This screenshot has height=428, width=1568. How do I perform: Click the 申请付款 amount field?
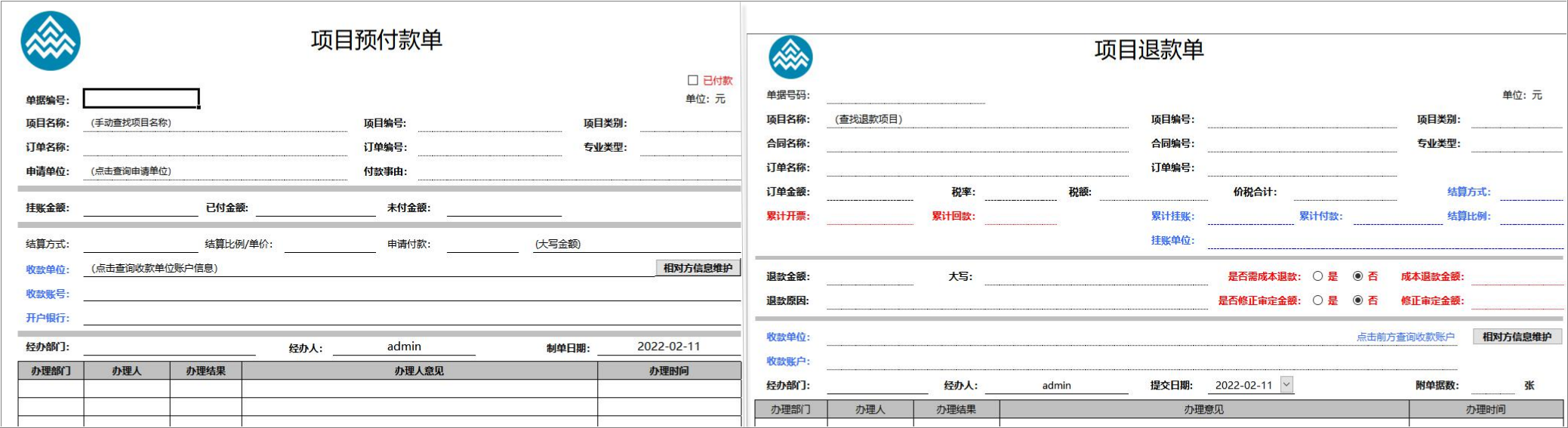pyautogui.click(x=482, y=244)
